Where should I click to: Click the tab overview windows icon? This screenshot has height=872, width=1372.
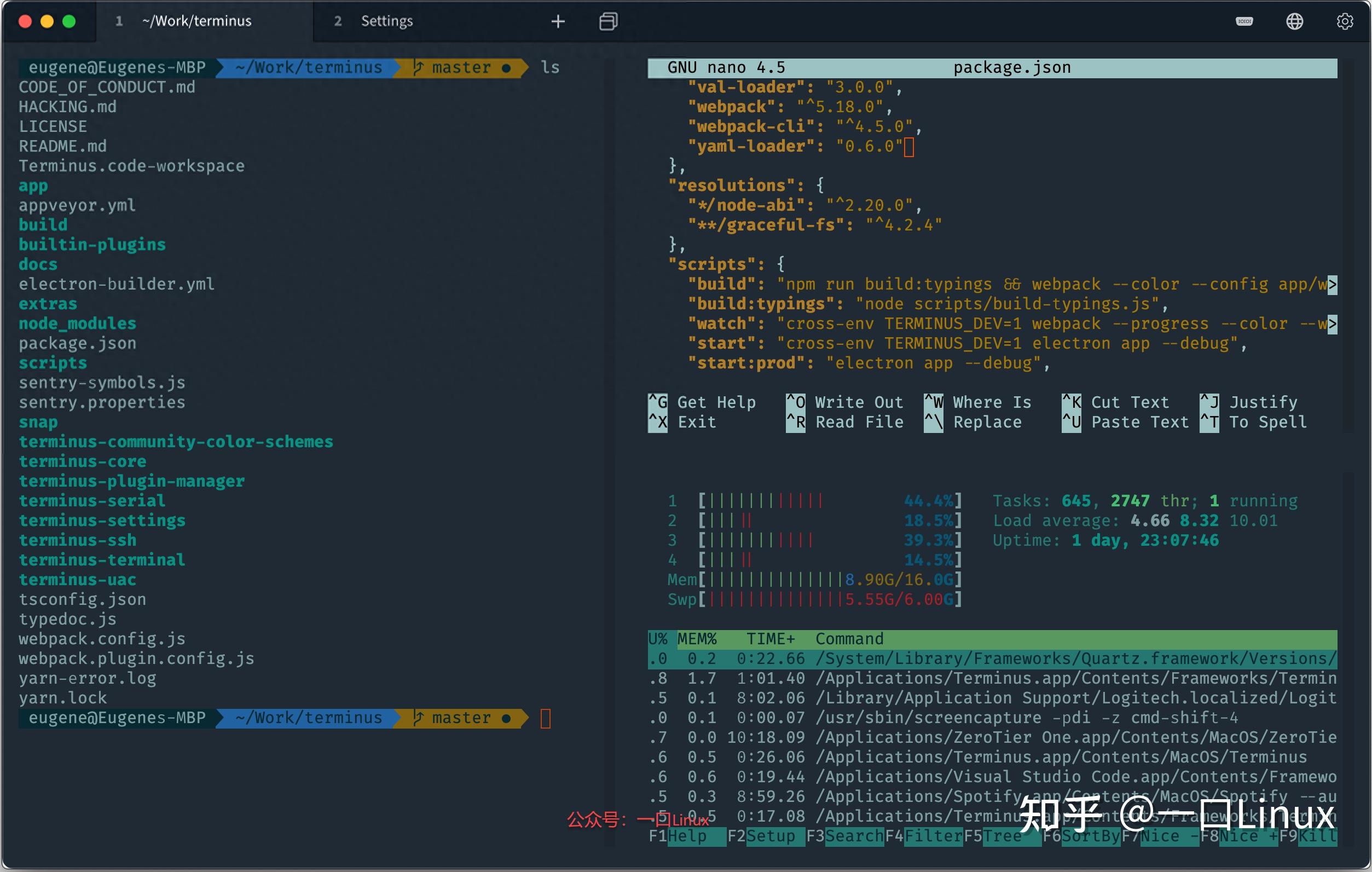point(608,22)
